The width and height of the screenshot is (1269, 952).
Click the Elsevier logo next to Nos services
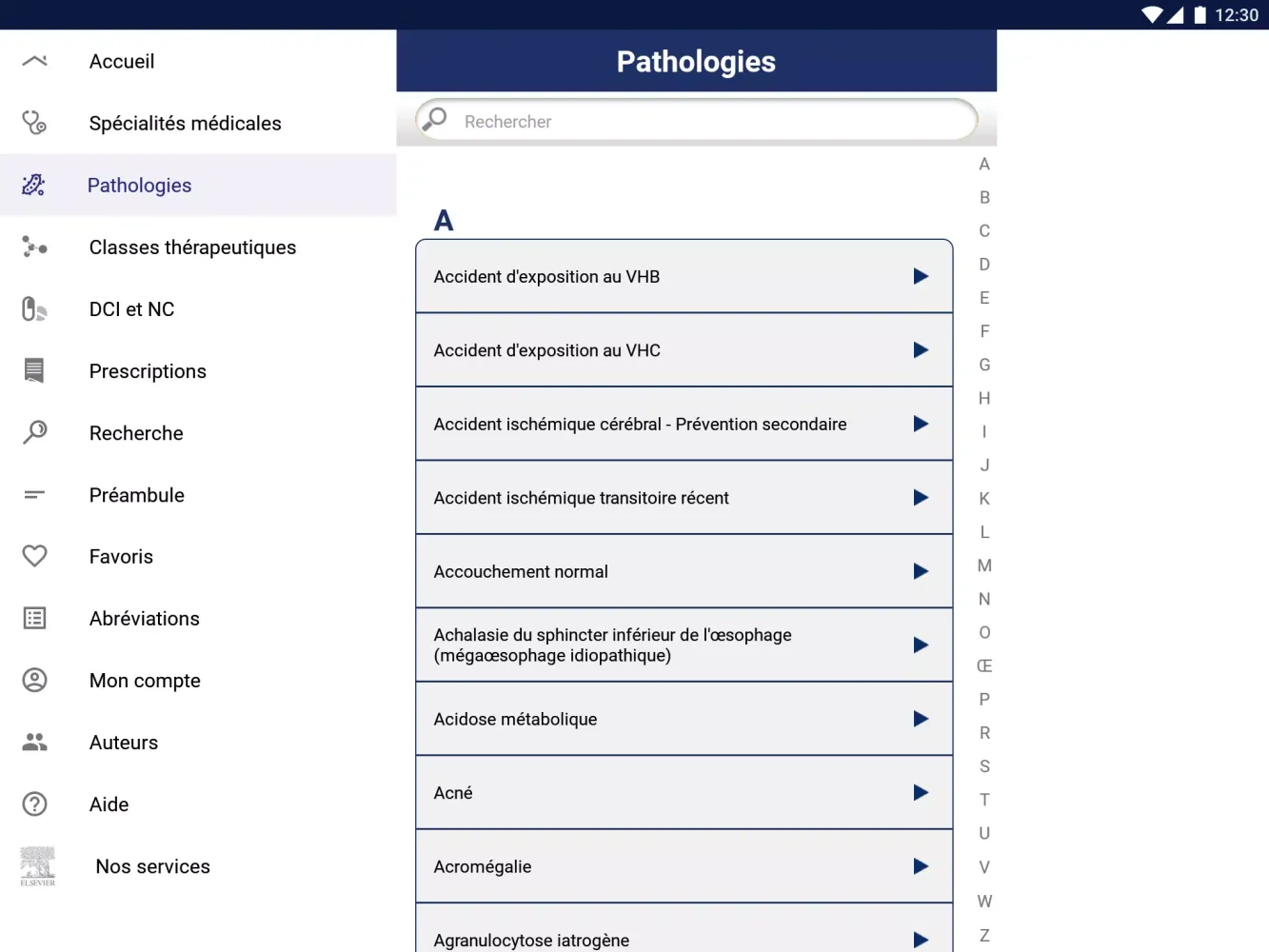tap(38, 866)
